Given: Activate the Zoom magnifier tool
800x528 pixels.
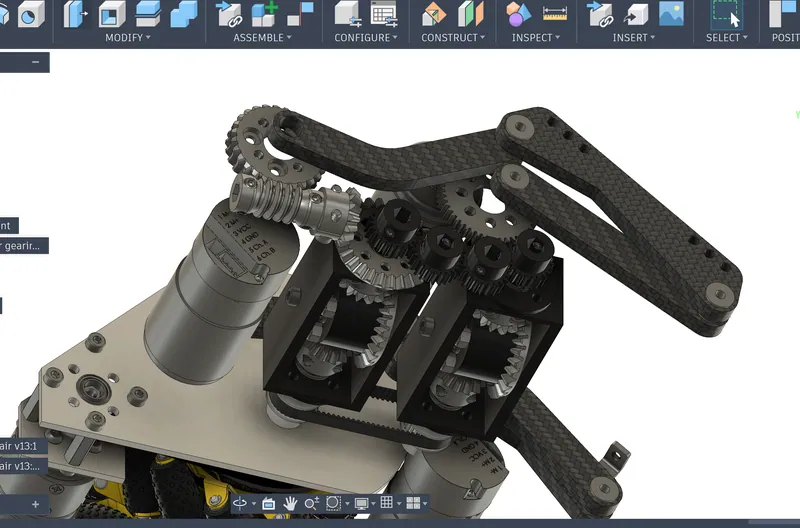Looking at the screenshot, I should click(x=312, y=504).
